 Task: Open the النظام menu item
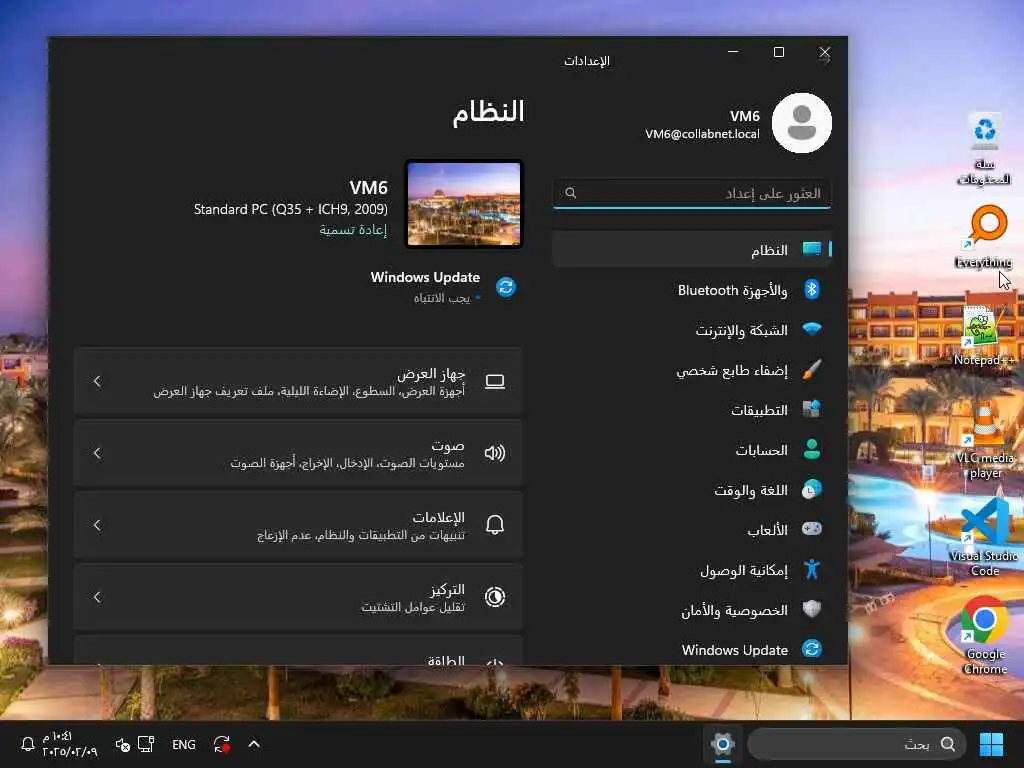click(x=692, y=249)
